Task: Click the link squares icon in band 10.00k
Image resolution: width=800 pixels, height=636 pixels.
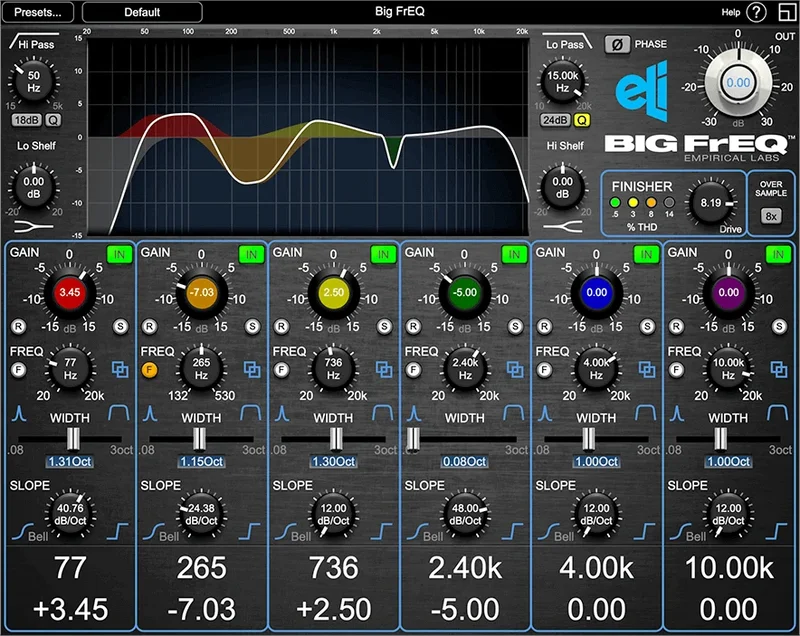Action: tap(779, 369)
